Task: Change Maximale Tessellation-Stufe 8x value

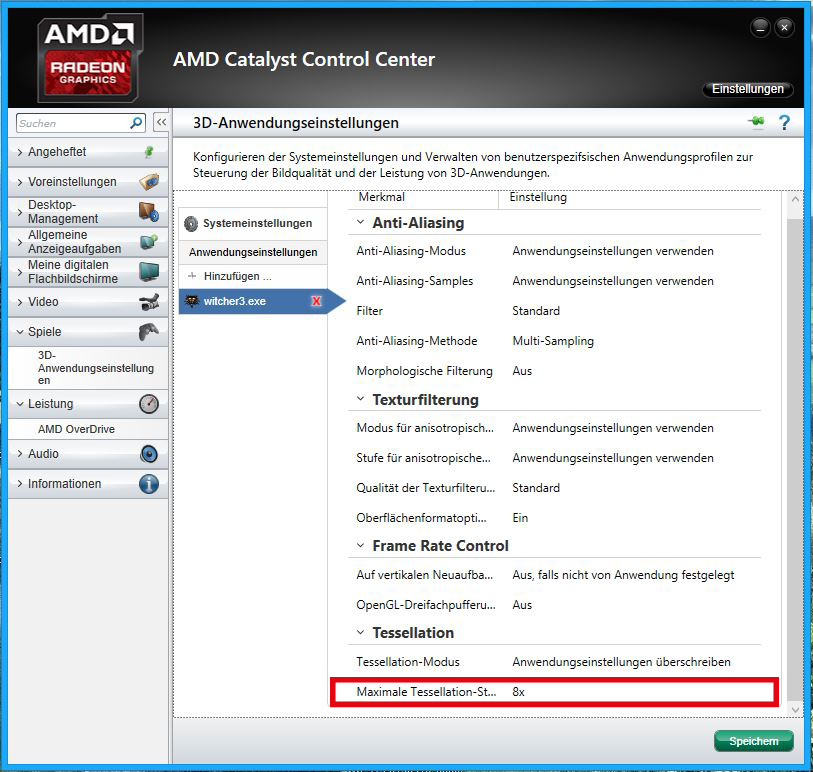Action: [x=518, y=692]
